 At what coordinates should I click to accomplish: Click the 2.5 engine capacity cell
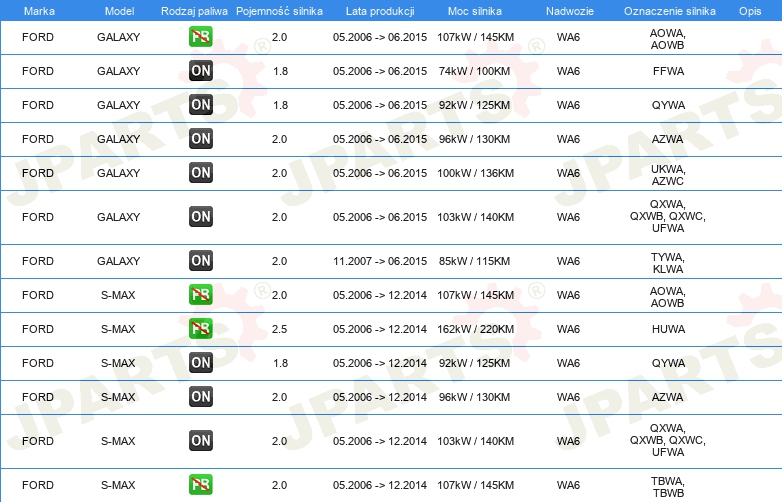pos(279,329)
